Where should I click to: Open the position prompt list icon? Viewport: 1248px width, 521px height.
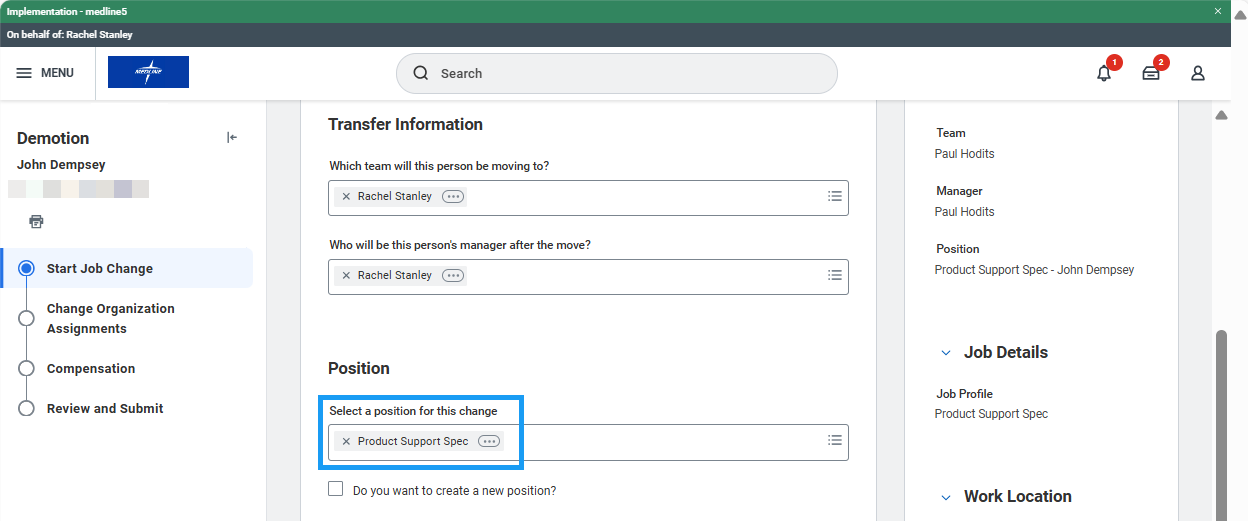point(835,440)
